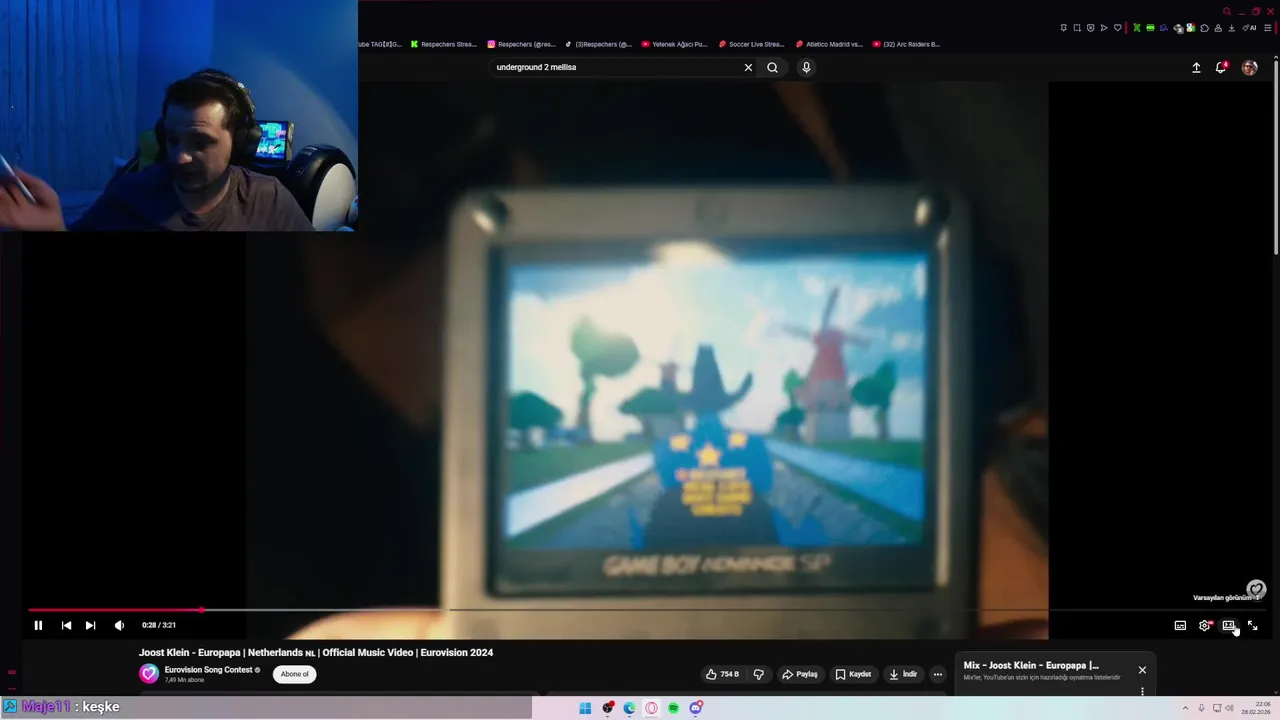The image size is (1280, 720).
Task: Download video with İndir button
Action: pos(902,674)
